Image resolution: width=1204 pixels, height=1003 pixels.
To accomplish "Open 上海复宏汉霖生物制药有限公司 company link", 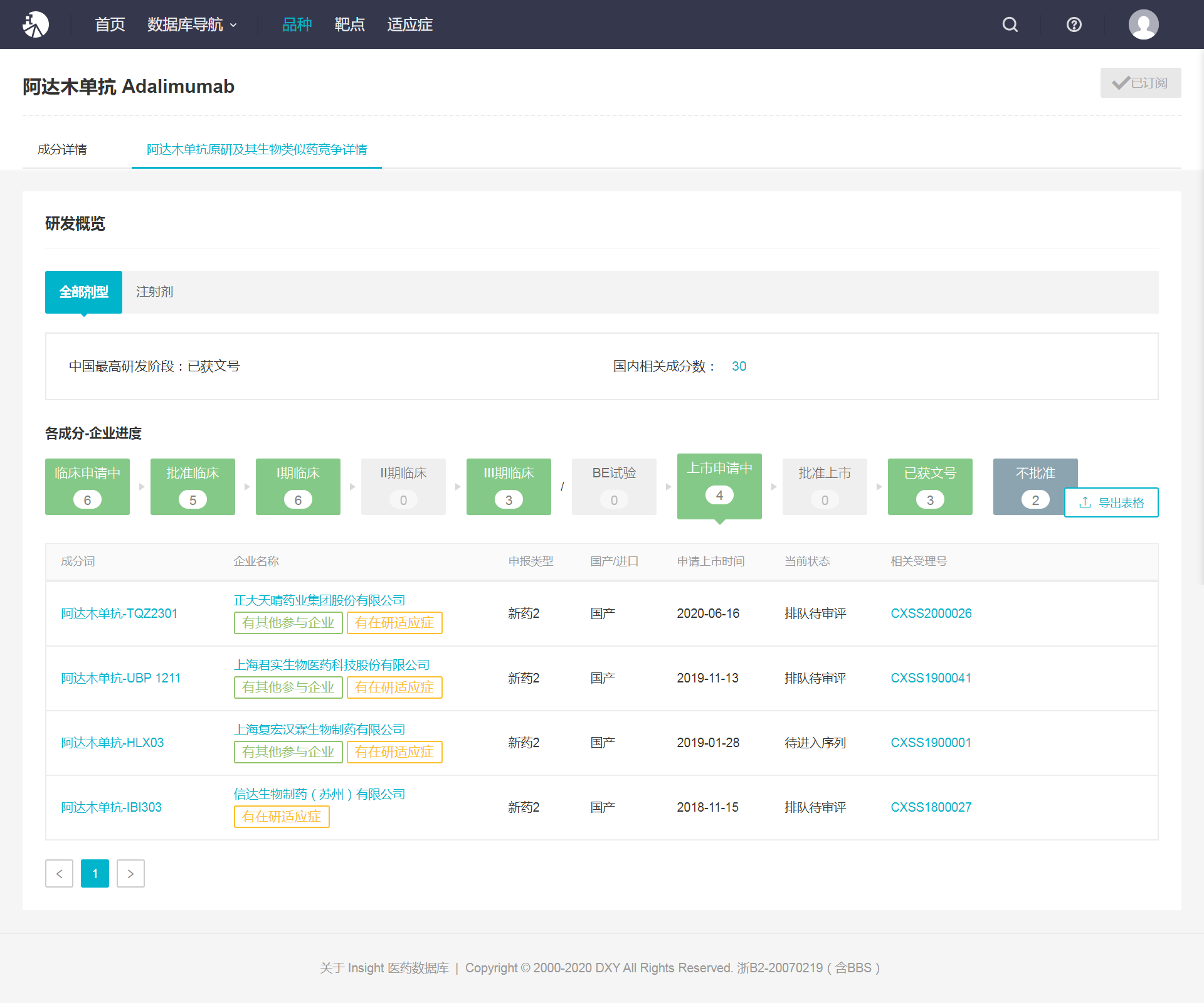I will 319,730.
